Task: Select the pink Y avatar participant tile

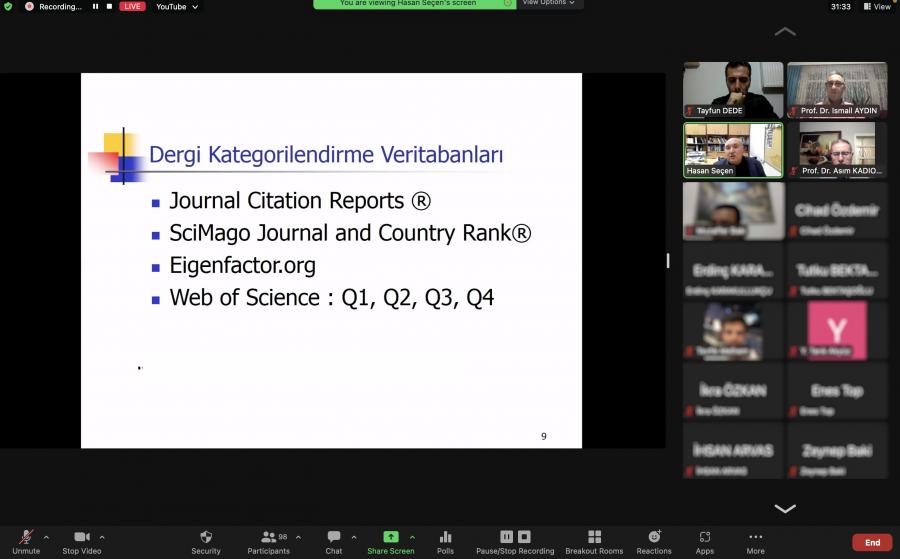Action: (x=837, y=331)
